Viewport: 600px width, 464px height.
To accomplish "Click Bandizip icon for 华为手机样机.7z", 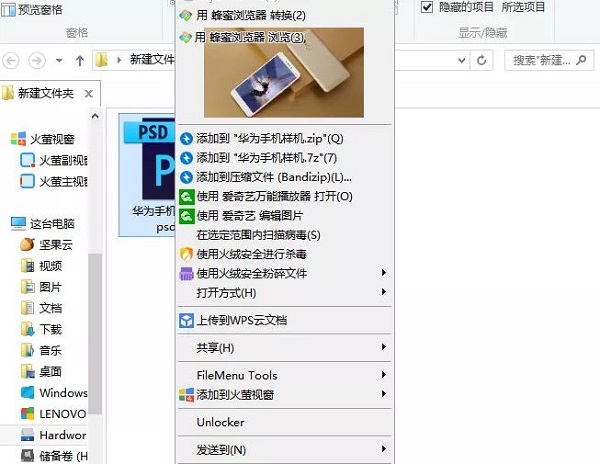I will click(186, 158).
